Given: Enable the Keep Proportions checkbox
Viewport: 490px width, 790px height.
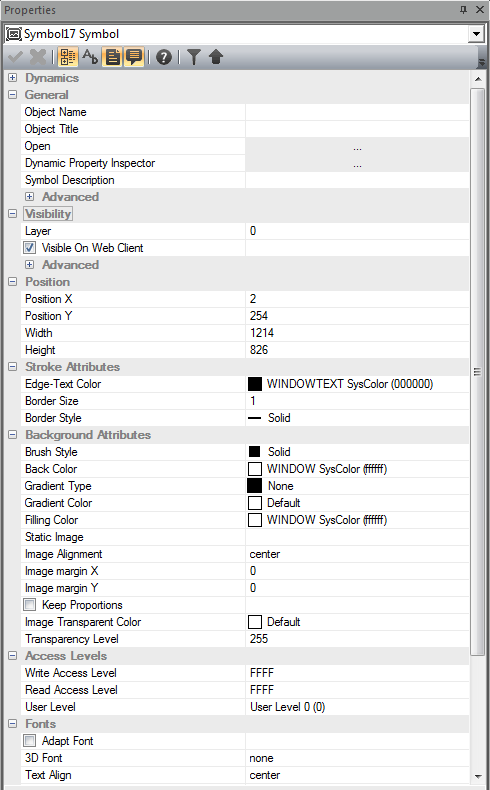Looking at the screenshot, I should coord(30,605).
